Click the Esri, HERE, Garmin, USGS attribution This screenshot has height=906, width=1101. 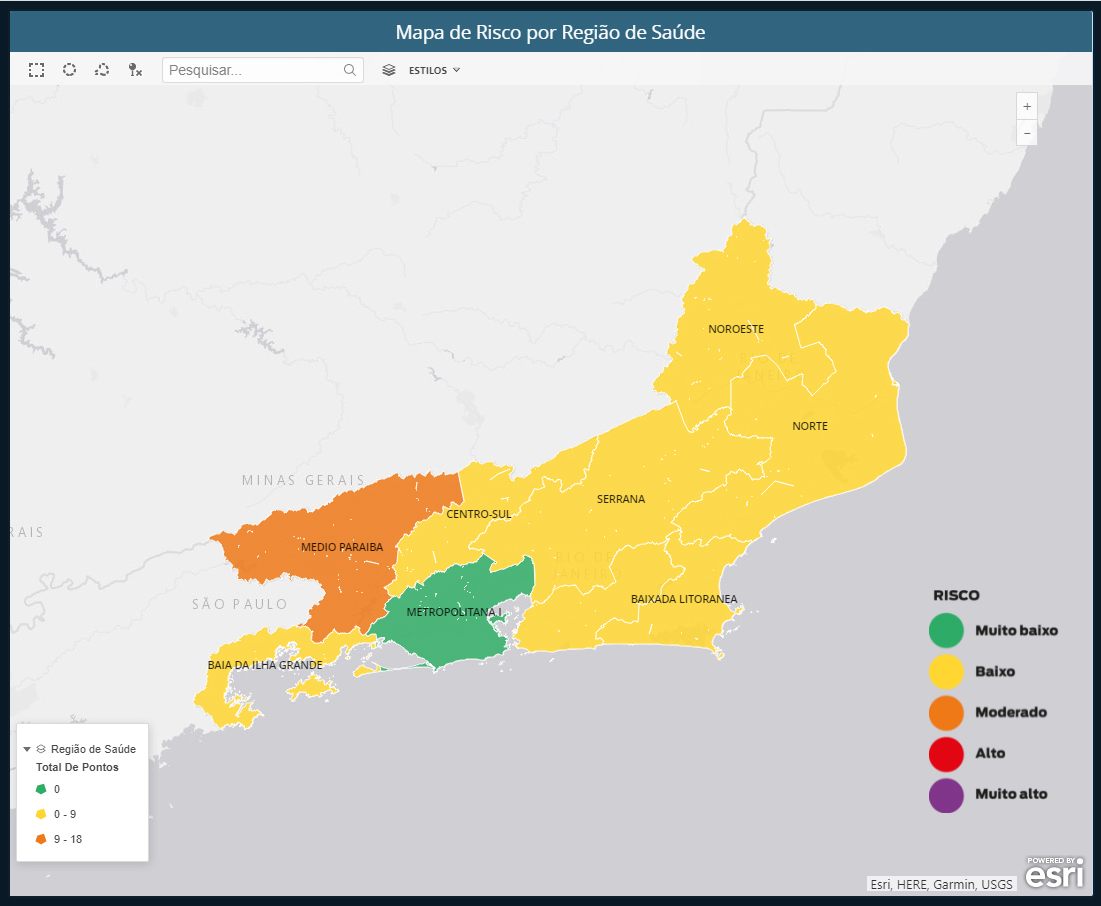pos(941,884)
